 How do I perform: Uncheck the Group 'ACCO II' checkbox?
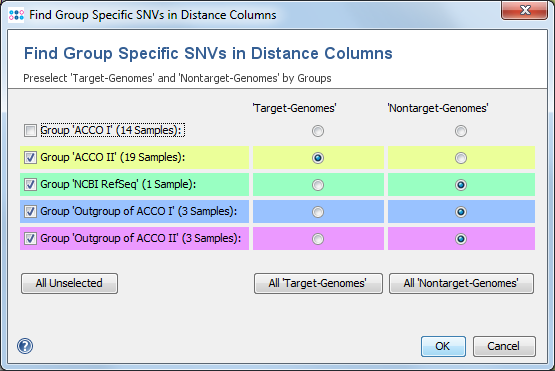point(30,157)
